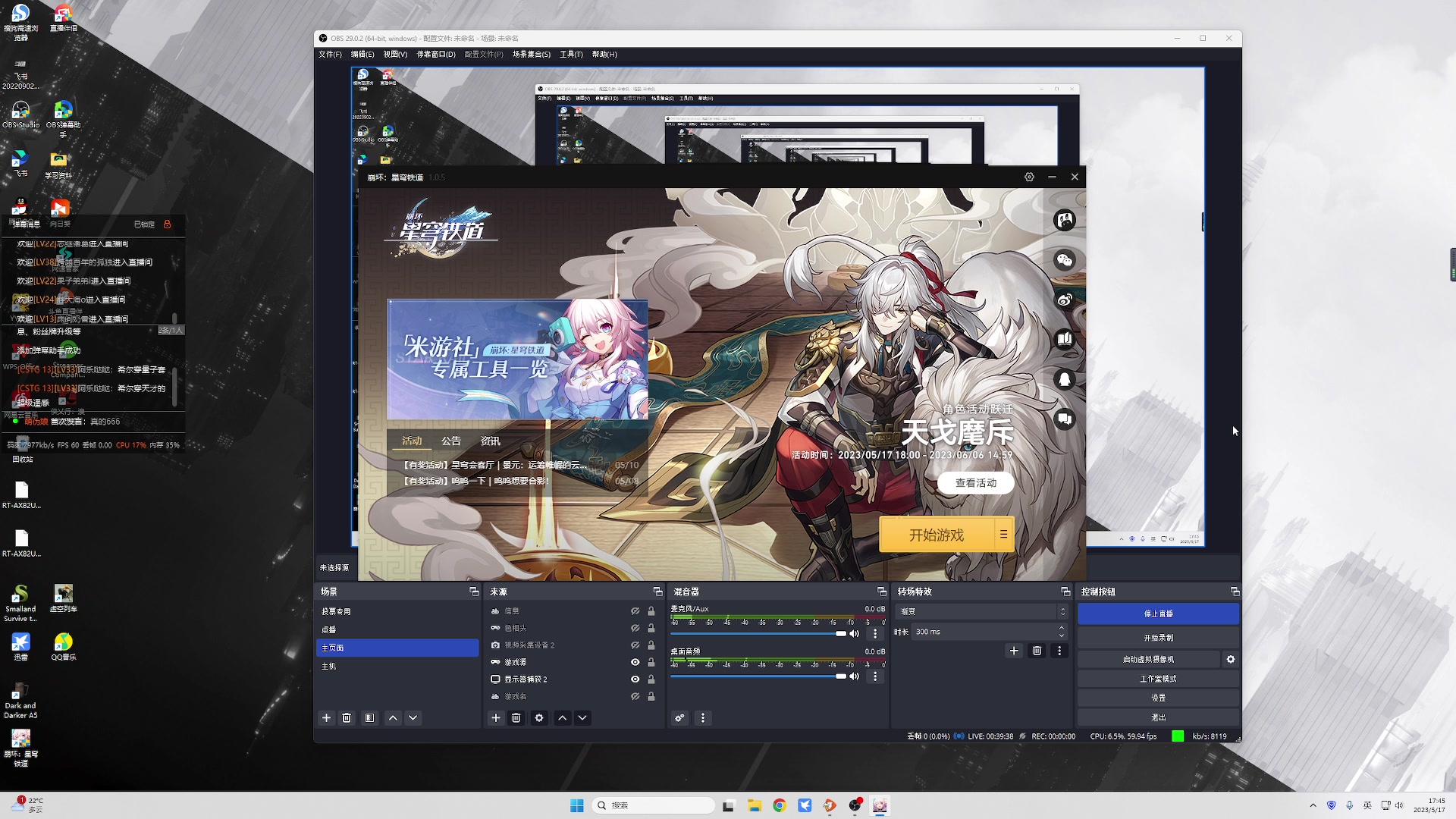Click 查看活动 button
1456x819 pixels.
pos(976,483)
